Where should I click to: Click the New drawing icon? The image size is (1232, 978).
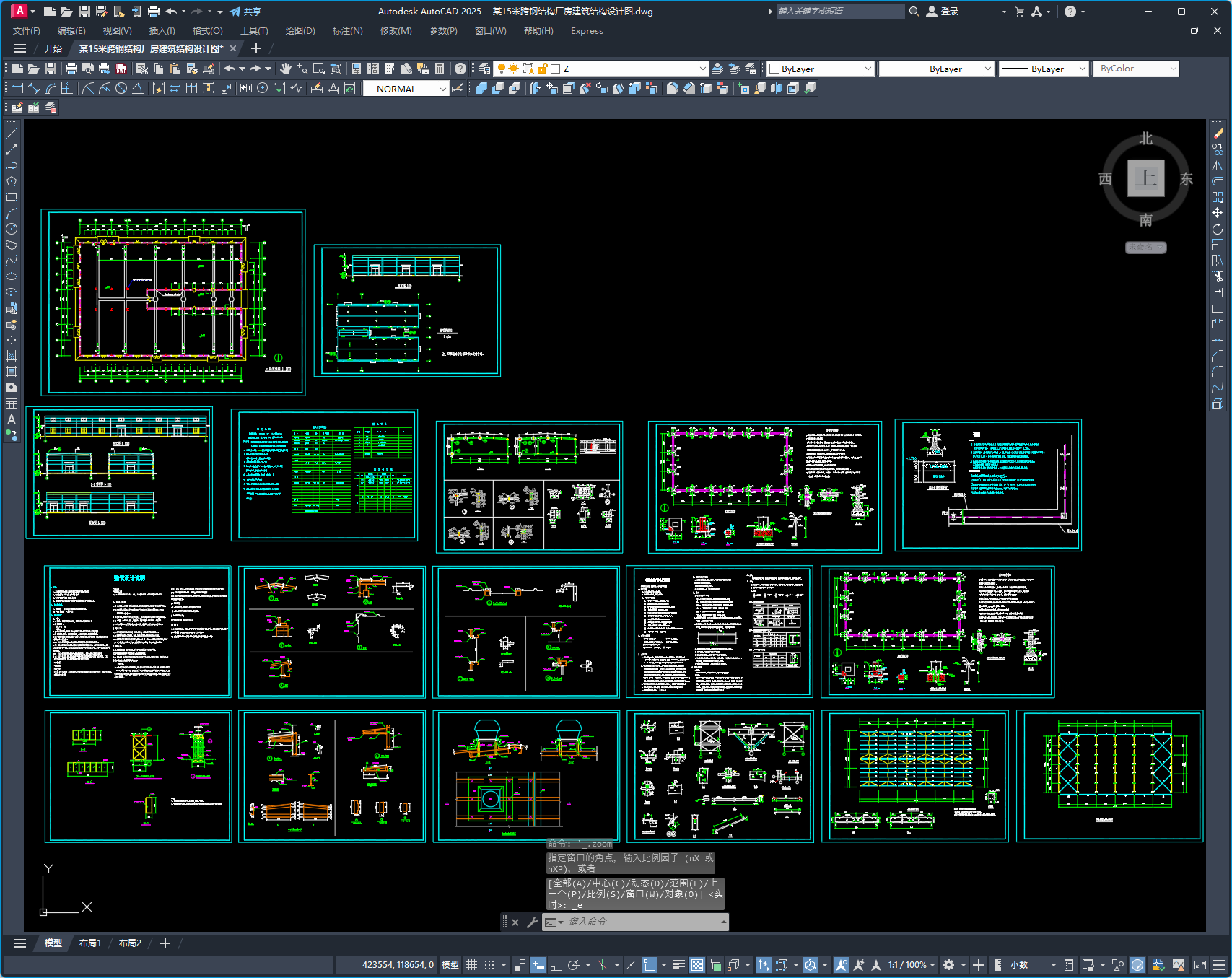point(17,69)
